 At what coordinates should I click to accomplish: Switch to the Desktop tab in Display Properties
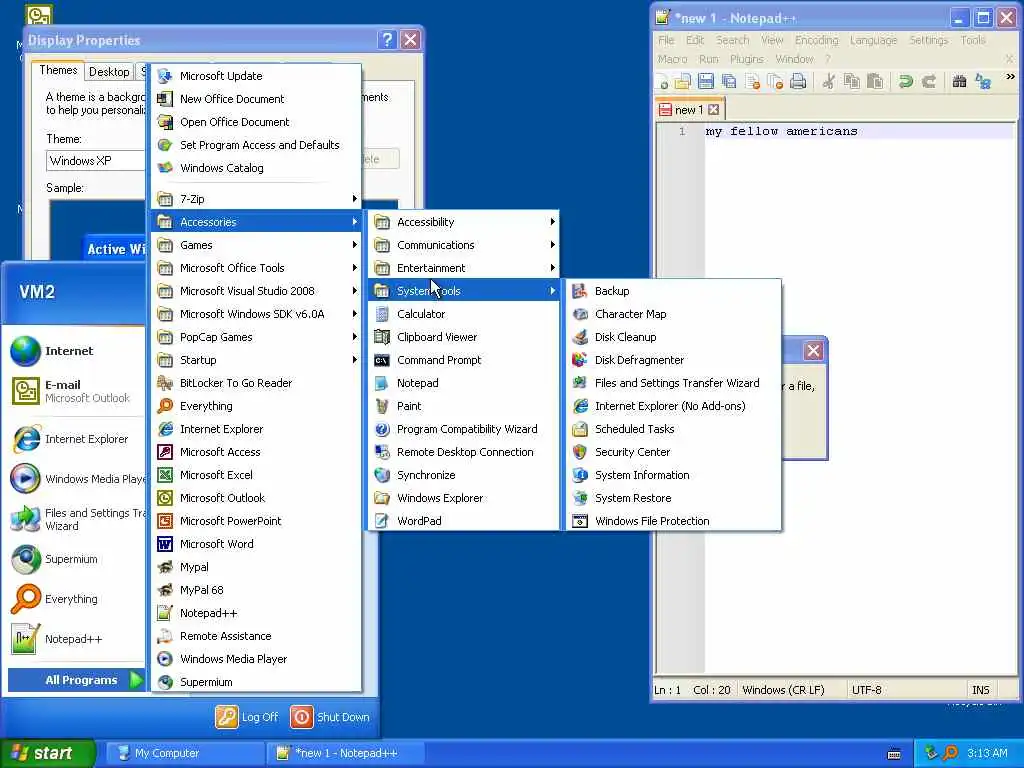(109, 72)
